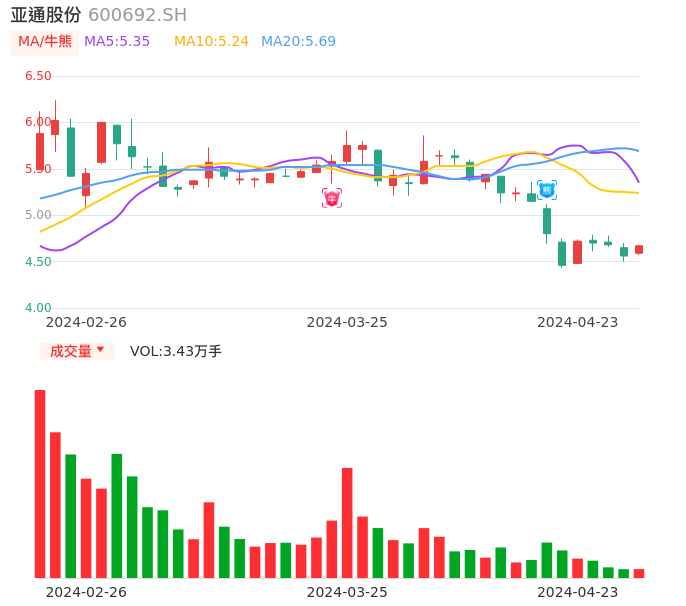686x606 pixels.
Task: Toggle the MA5:5.35 moving average legend
Action: click(x=117, y=42)
